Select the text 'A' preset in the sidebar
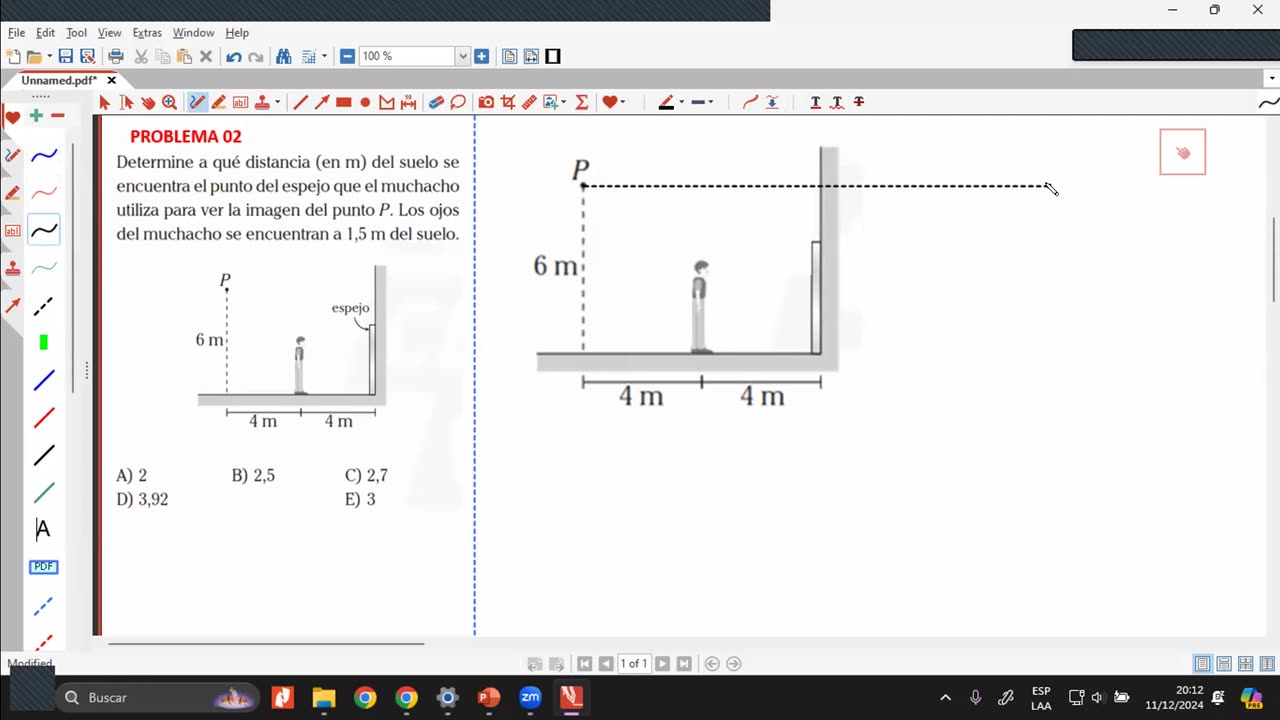The width and height of the screenshot is (1280, 720). tap(43, 530)
